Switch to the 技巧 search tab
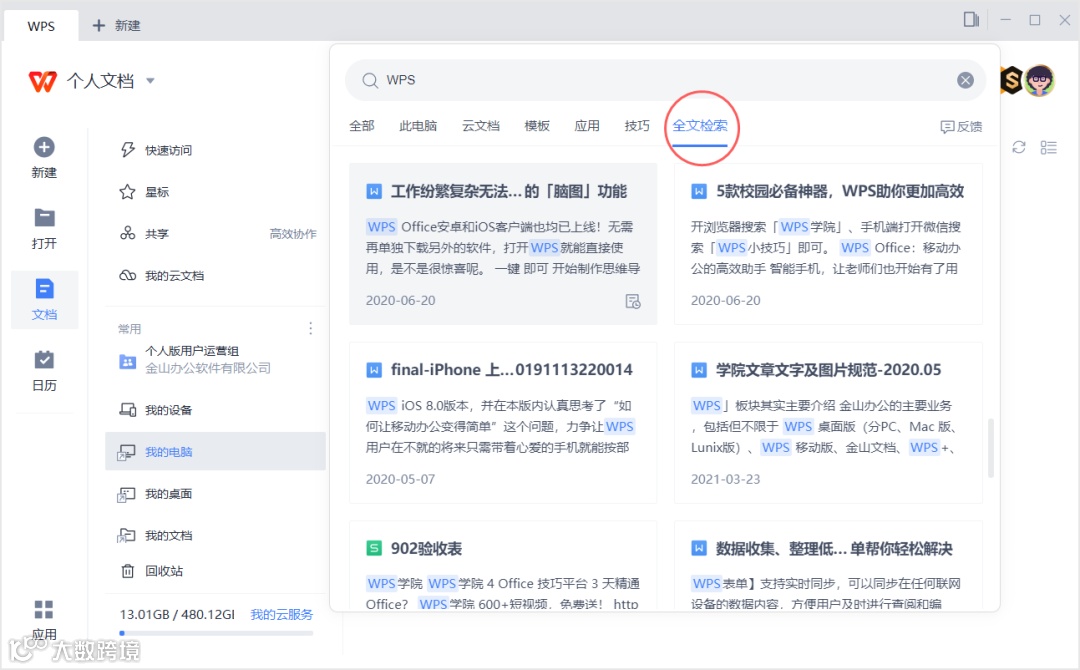1080x670 pixels. 637,126
